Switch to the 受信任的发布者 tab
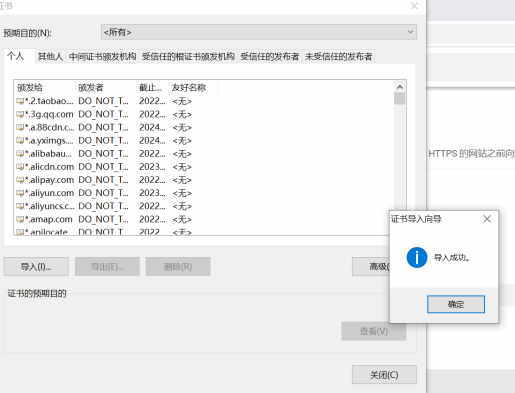515x393 pixels. point(269,56)
